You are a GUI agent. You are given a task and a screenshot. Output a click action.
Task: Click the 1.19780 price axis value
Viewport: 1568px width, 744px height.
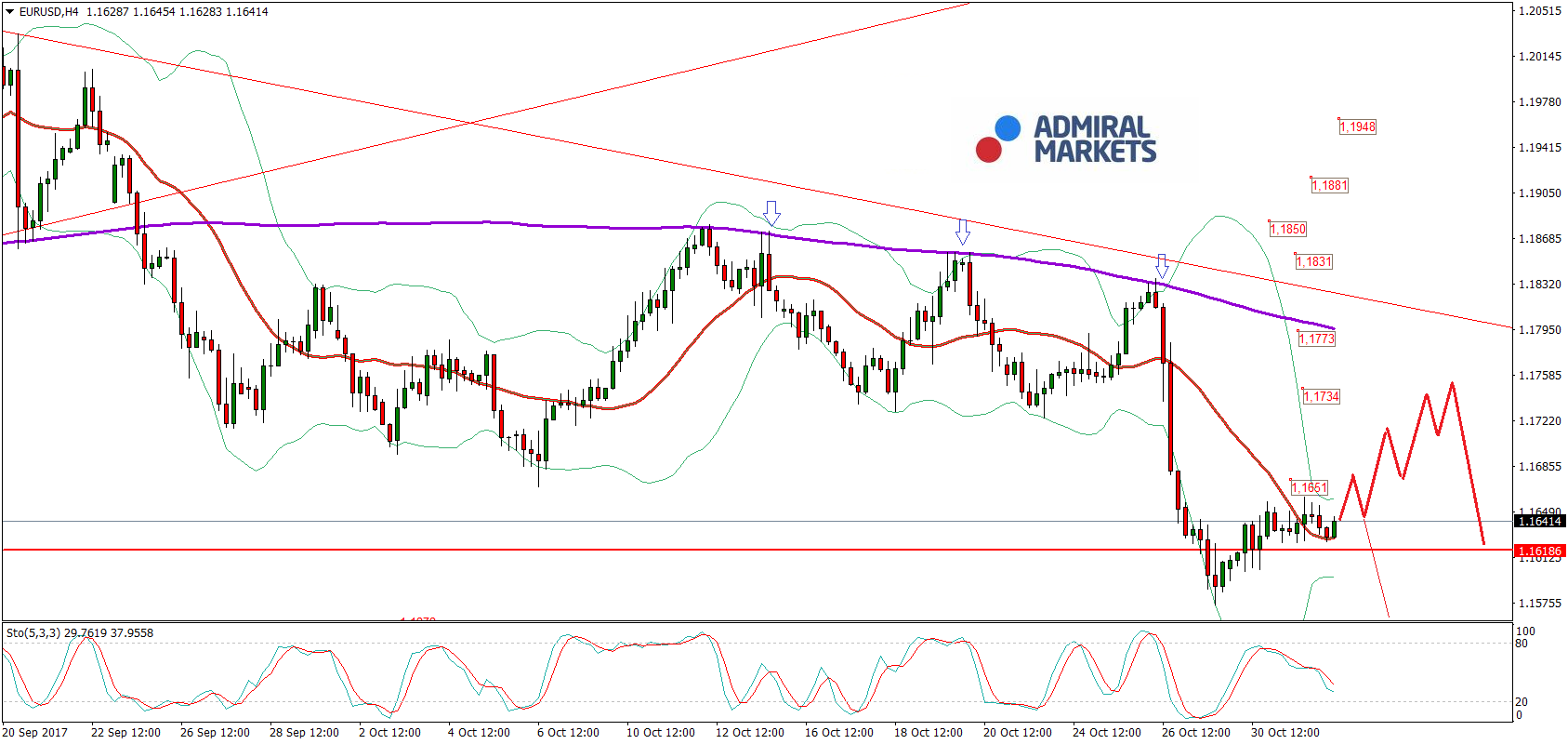pos(1540,102)
